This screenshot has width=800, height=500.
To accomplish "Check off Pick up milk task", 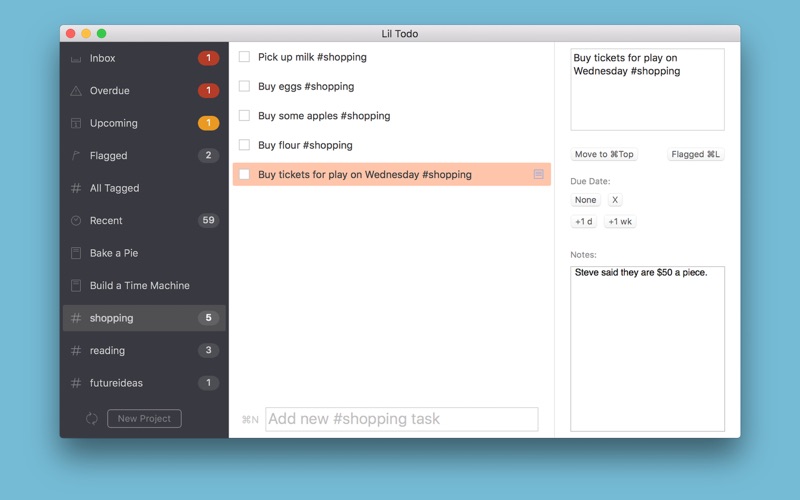I will (x=244, y=57).
